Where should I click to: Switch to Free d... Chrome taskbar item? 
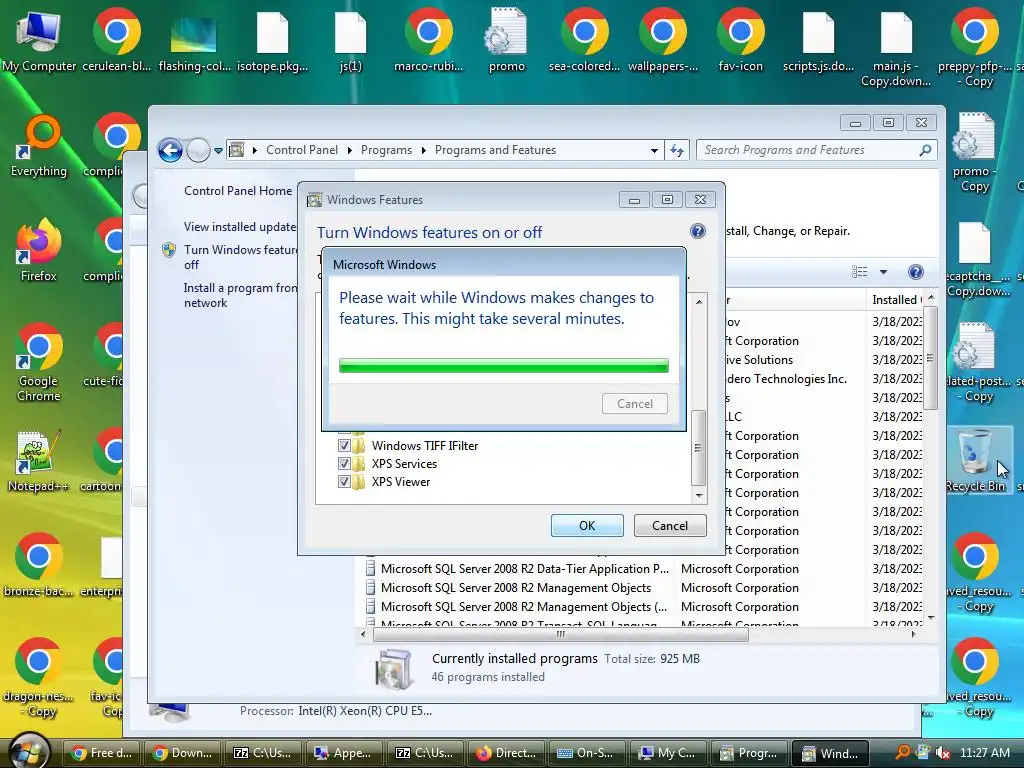tap(102, 753)
